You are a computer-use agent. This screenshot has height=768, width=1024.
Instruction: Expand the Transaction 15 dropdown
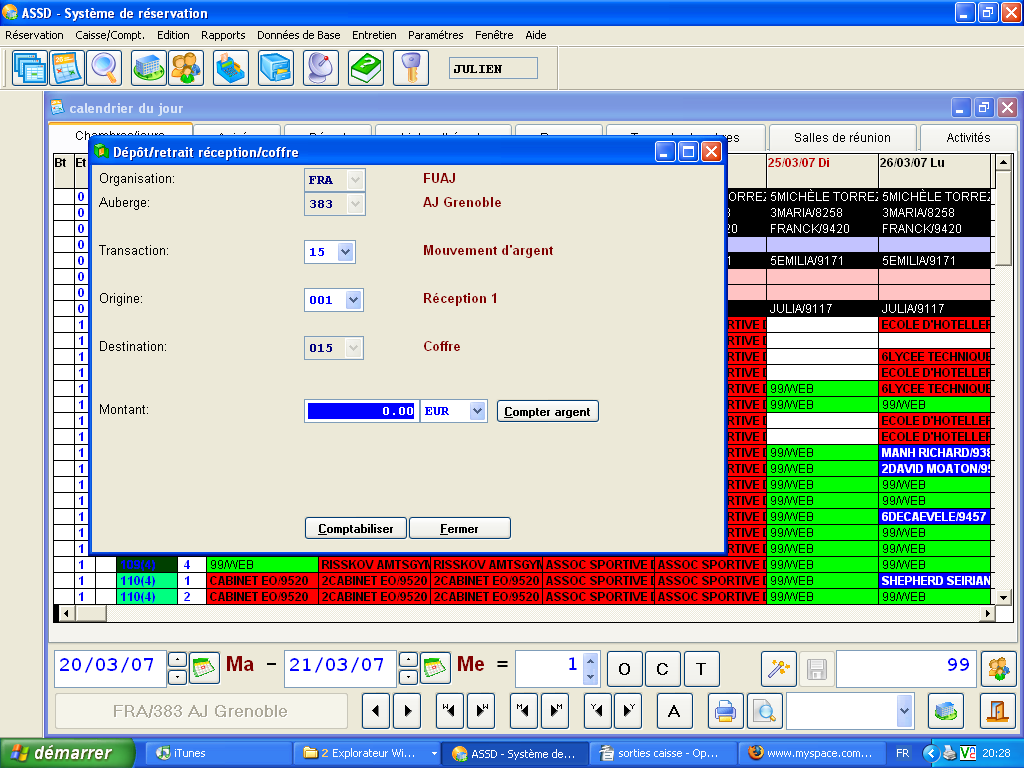coord(345,251)
